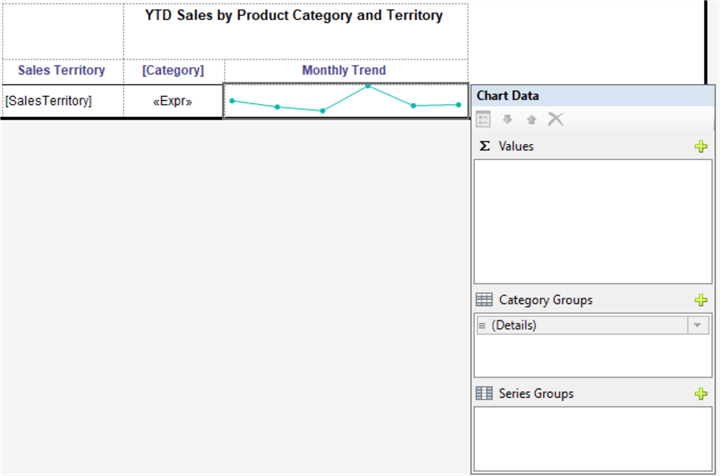The height and width of the screenshot is (476, 720).
Task: Click the Delete (X) icon in Chart Data
Action: click(x=556, y=119)
